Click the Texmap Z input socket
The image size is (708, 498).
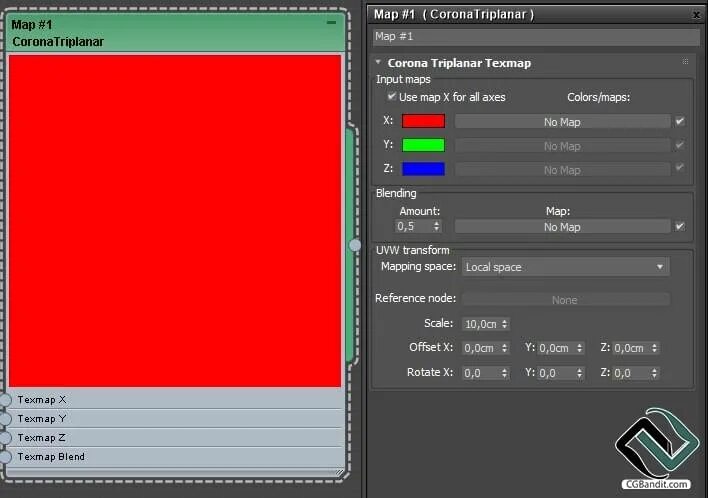pos(5,437)
